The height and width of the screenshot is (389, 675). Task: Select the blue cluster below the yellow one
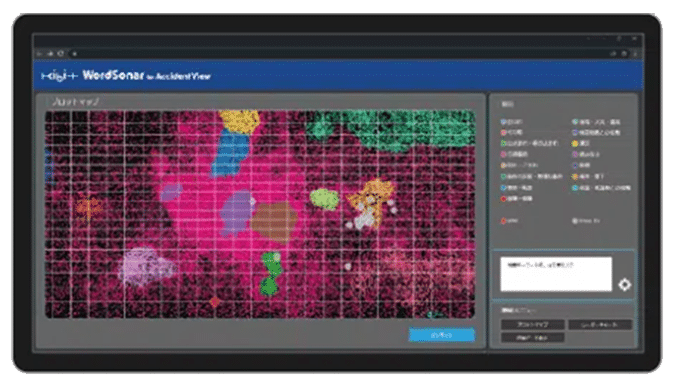click(x=231, y=154)
